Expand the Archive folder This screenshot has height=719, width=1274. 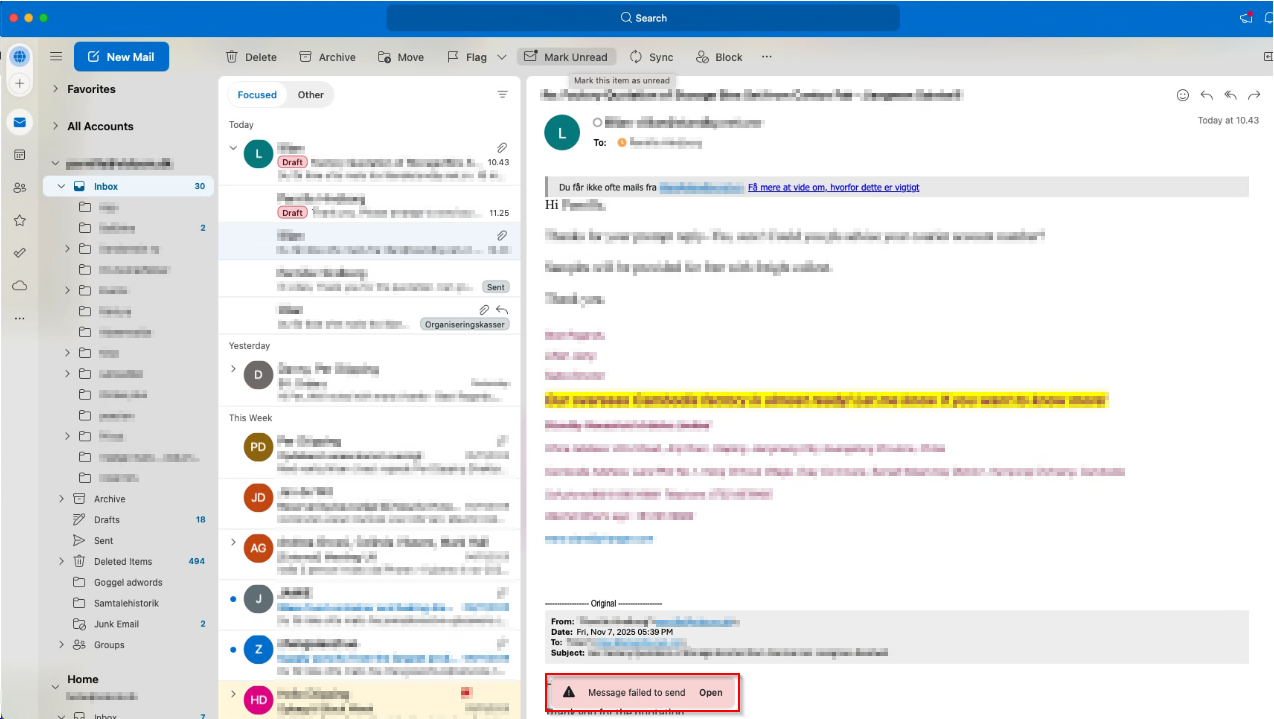coord(62,499)
